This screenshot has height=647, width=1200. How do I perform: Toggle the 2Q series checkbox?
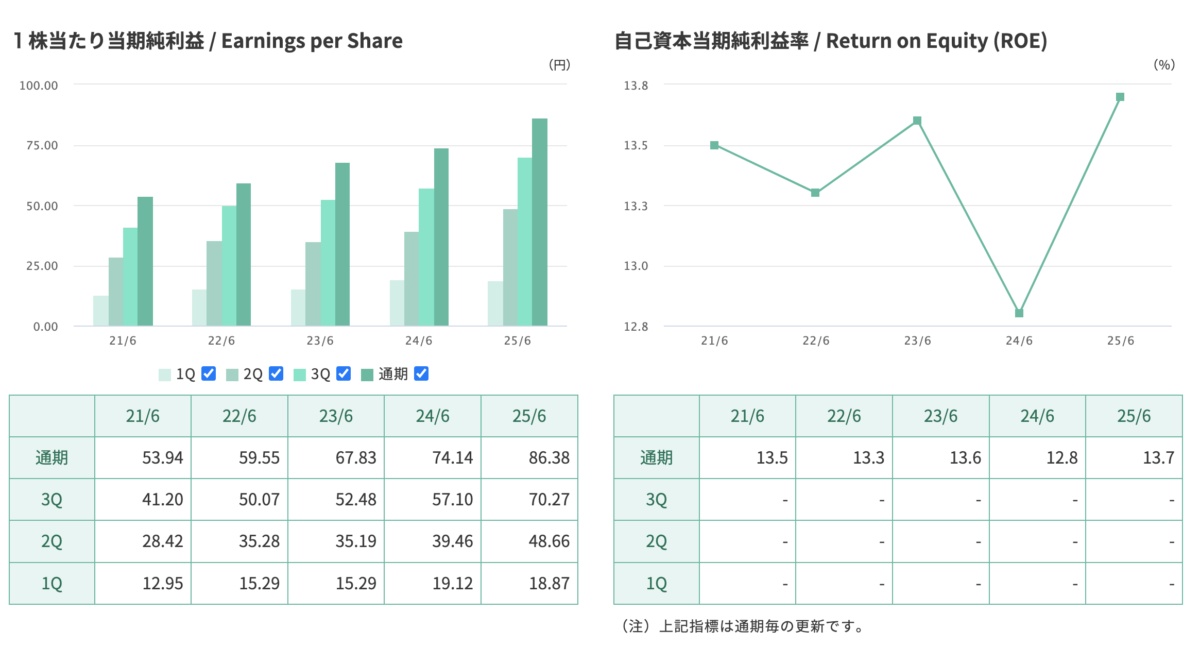[x=276, y=374]
